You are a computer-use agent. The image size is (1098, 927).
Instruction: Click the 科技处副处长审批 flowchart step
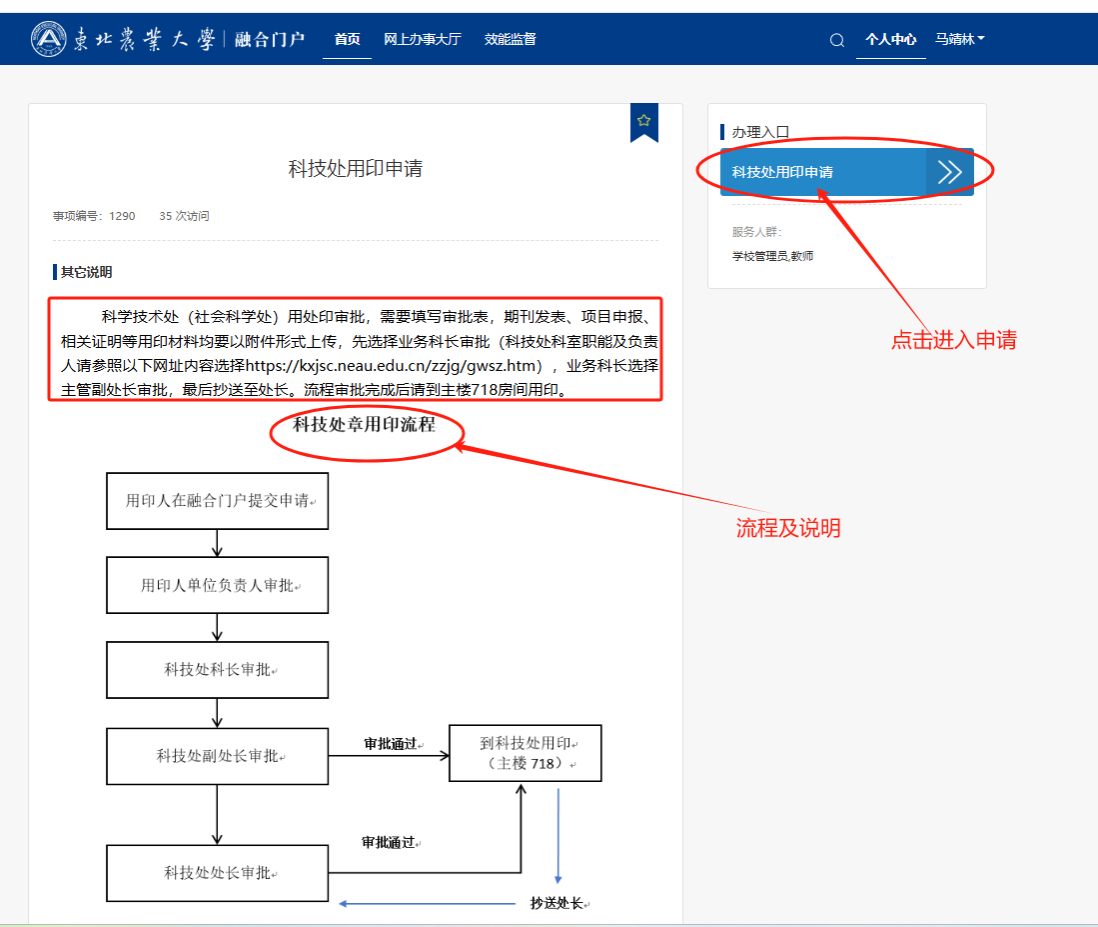click(x=217, y=756)
